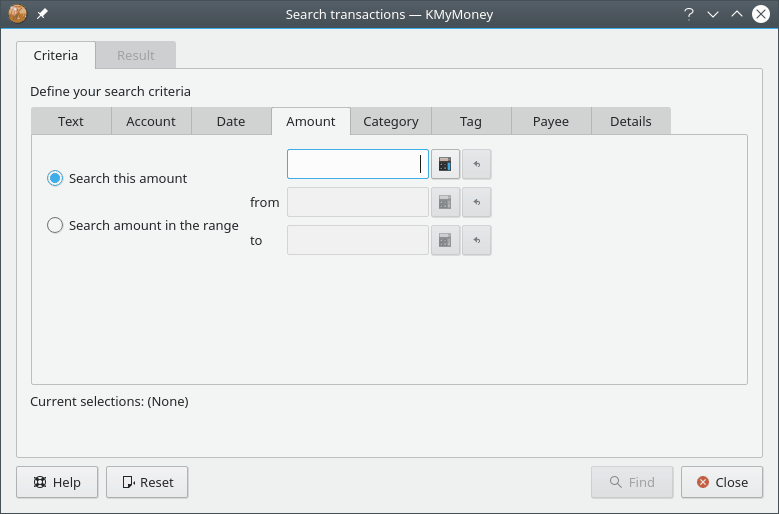Open the Date criteria tab

pos(231,121)
